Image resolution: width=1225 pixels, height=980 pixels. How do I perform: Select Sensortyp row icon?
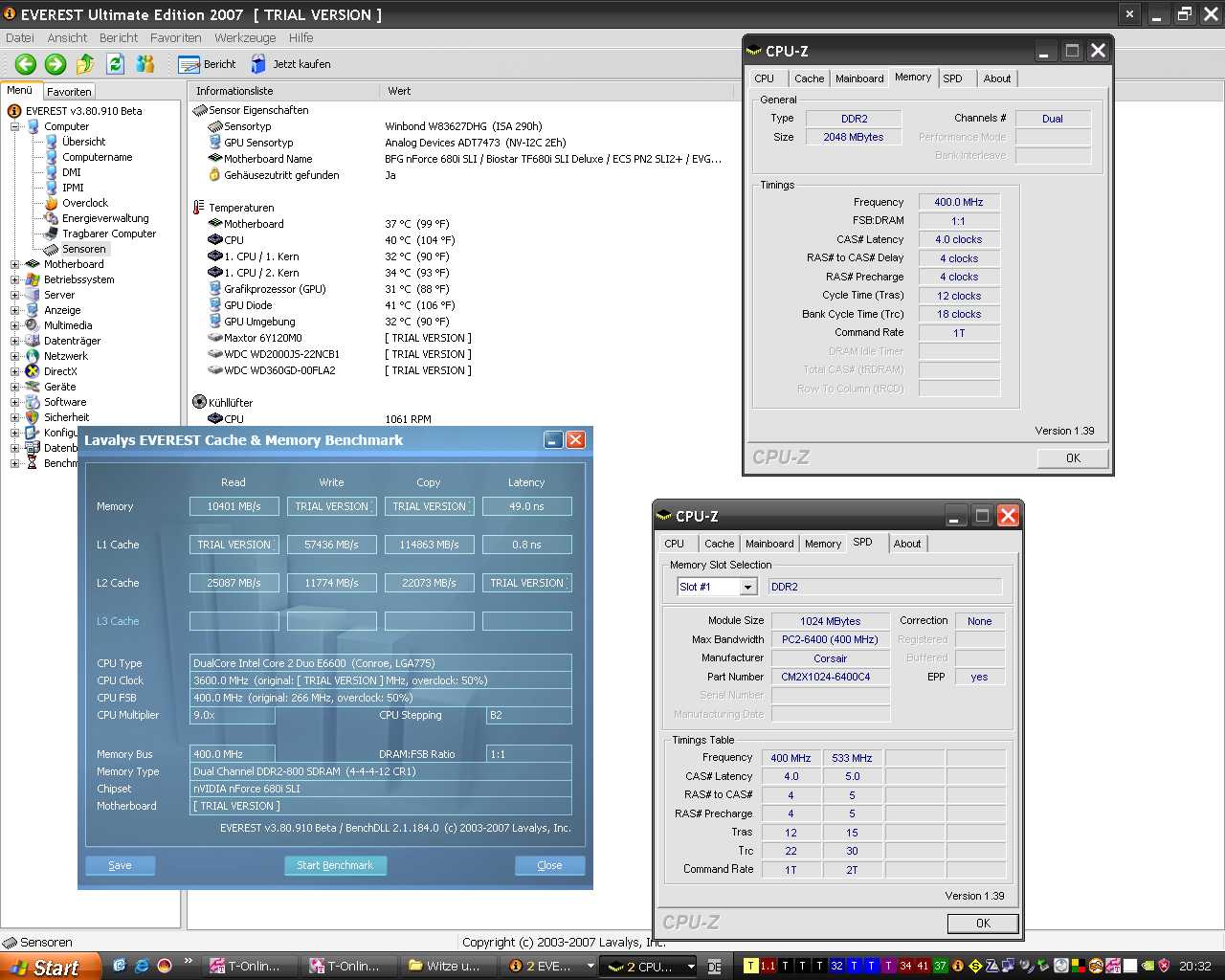pyautogui.click(x=215, y=126)
